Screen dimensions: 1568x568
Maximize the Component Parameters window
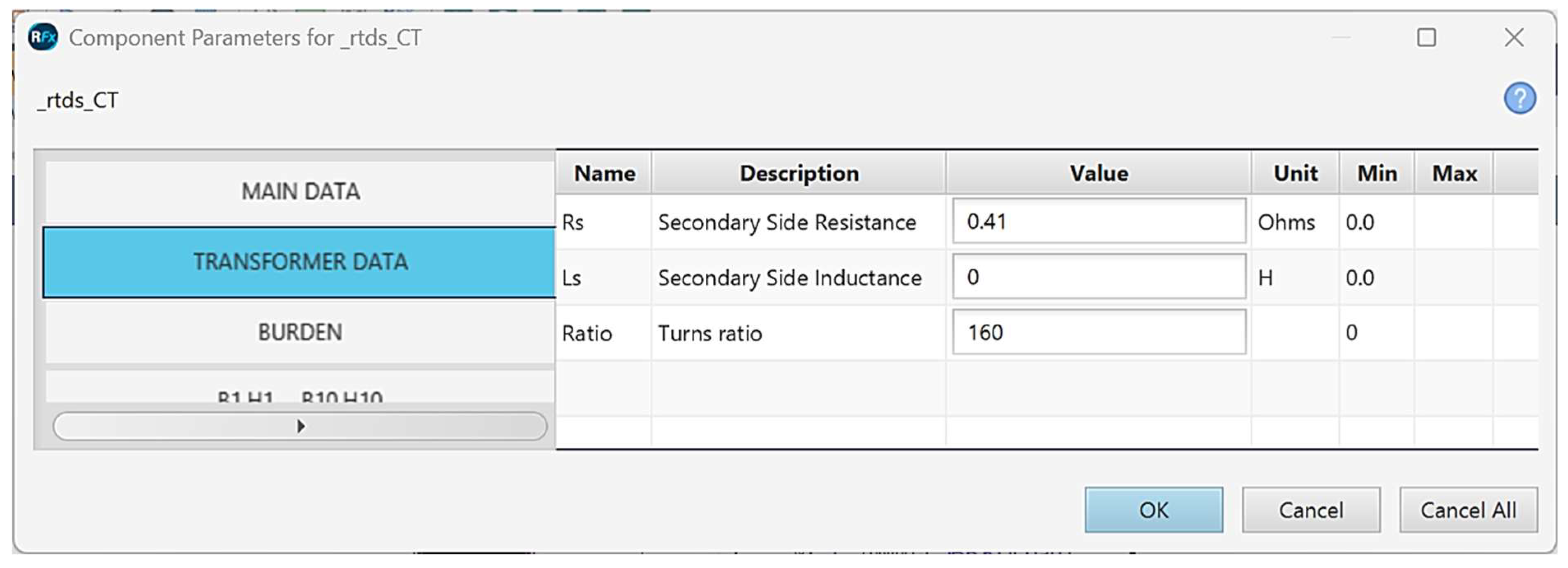coord(1426,38)
